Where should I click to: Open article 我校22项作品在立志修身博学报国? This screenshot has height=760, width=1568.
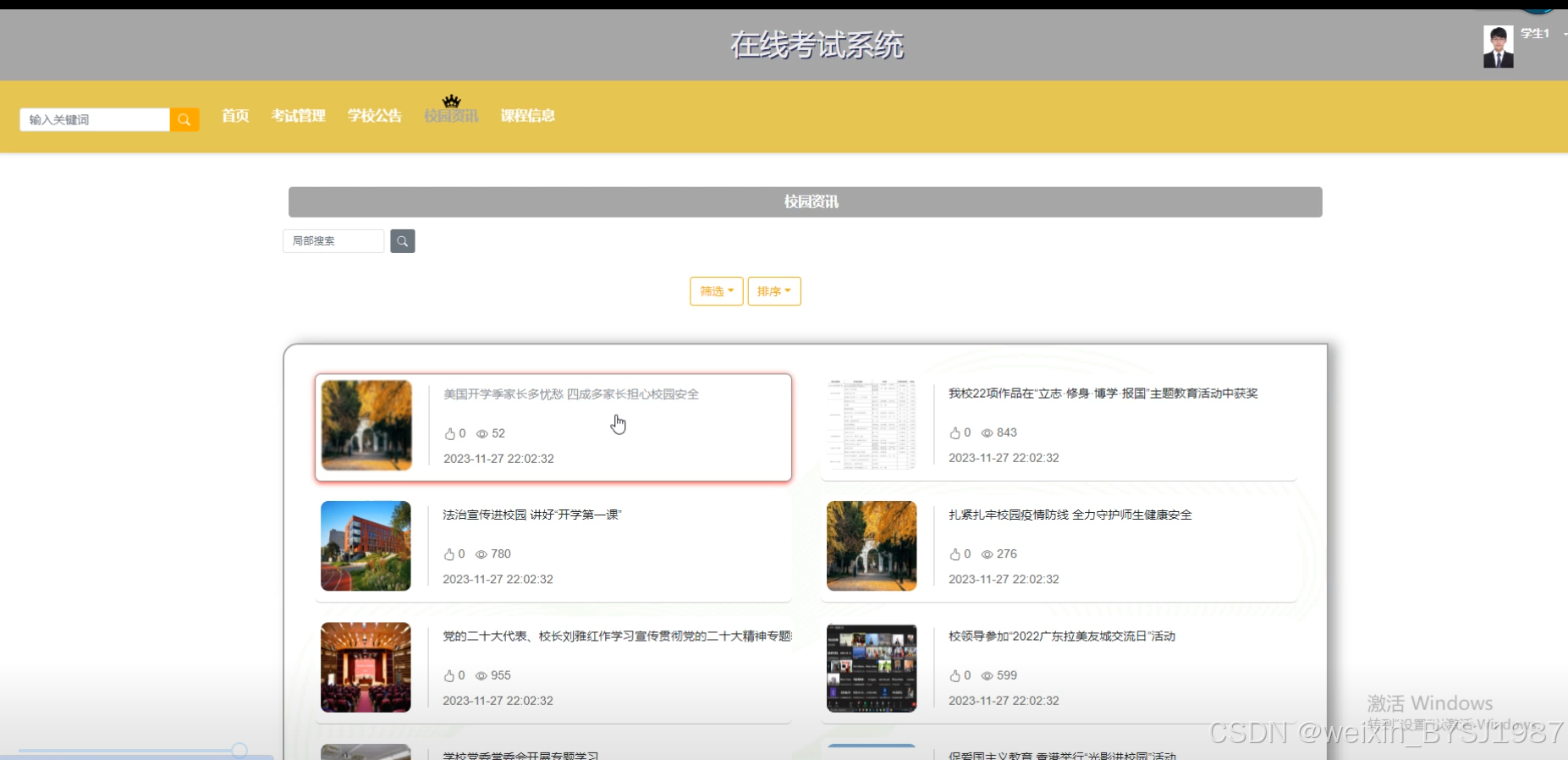click(x=1103, y=394)
